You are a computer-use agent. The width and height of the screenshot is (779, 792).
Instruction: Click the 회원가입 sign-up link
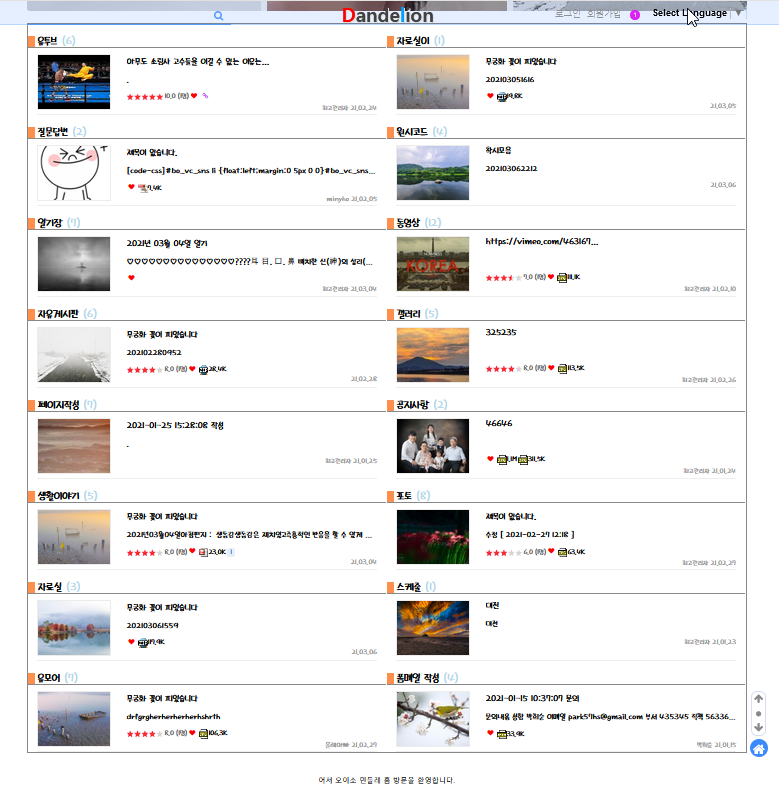click(604, 13)
